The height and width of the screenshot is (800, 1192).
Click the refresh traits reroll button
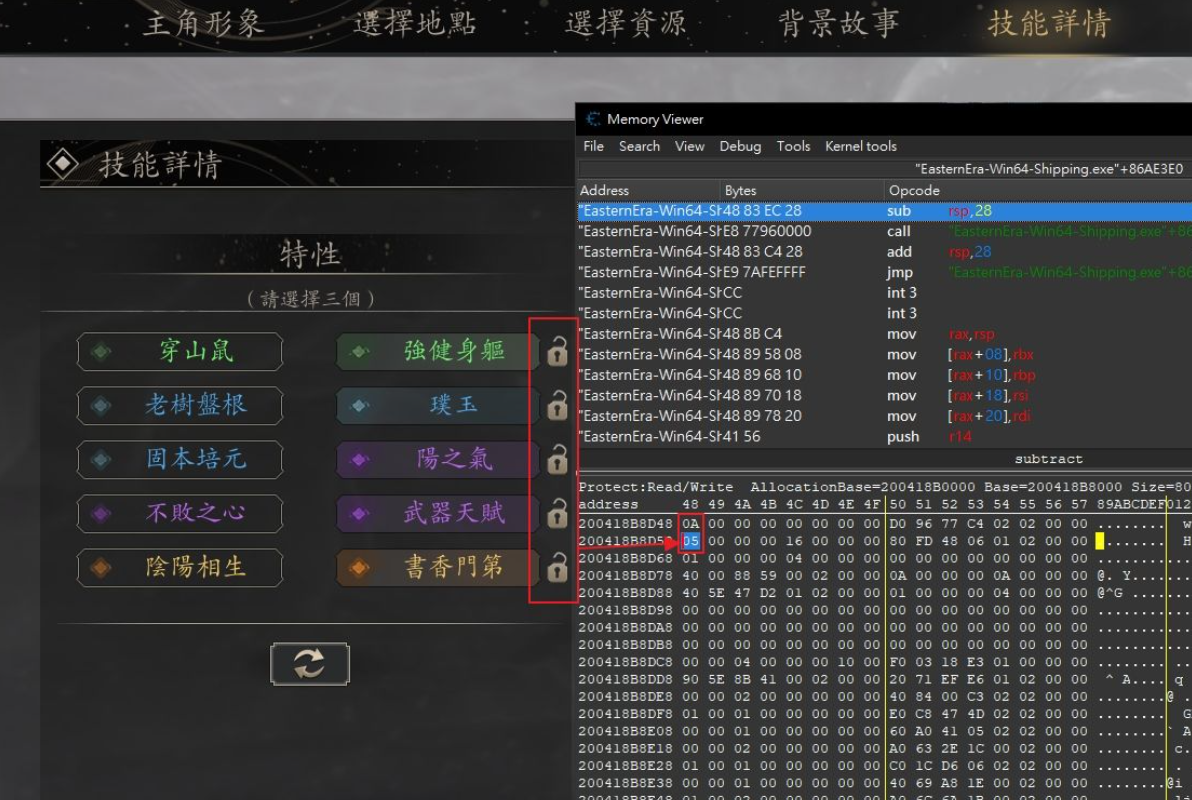pos(309,663)
